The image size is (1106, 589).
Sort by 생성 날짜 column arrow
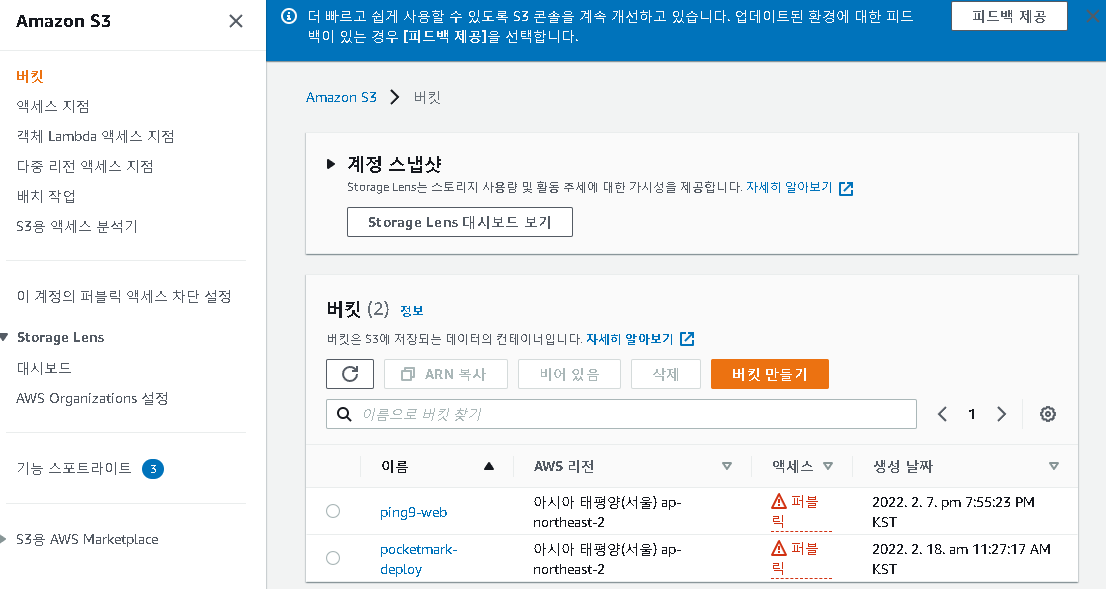pos(1054,466)
